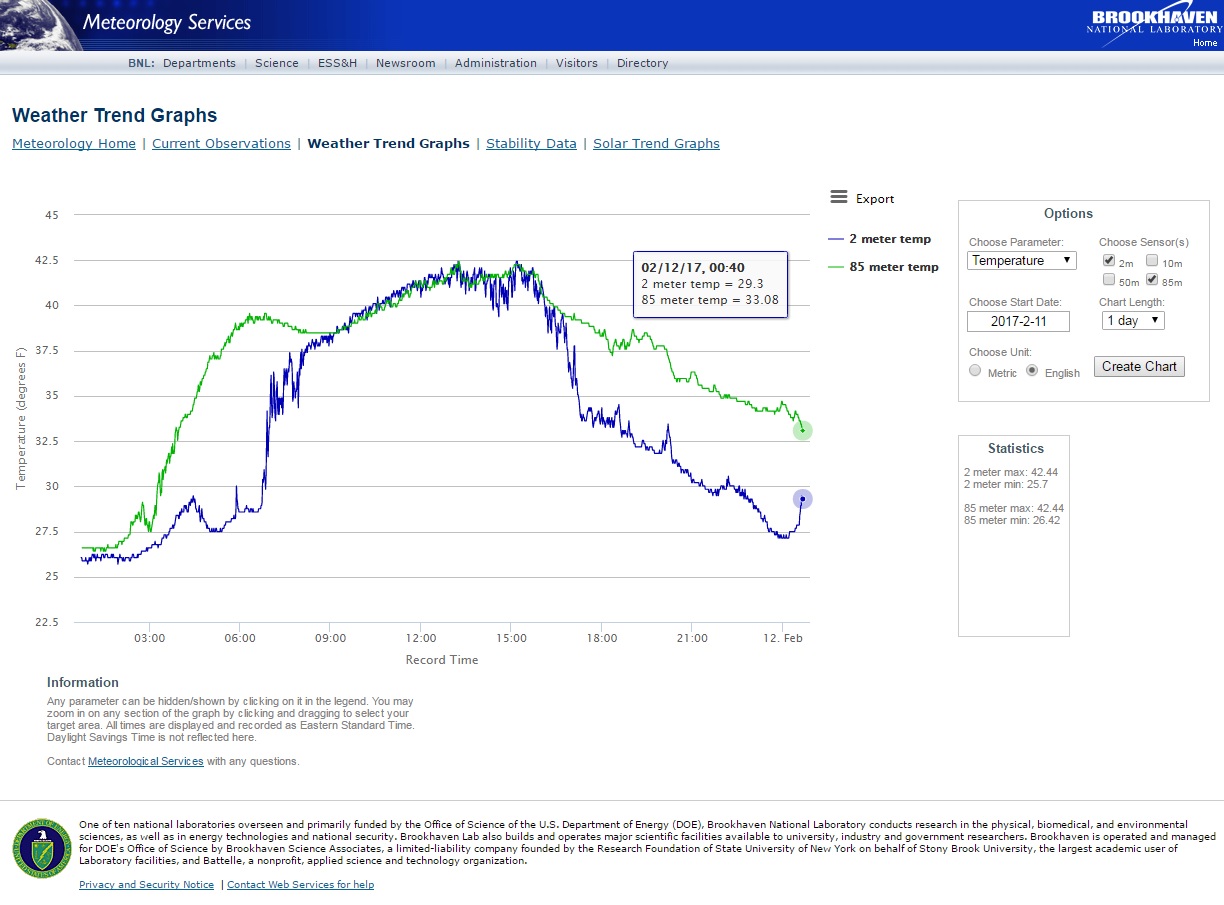Screen dimensions: 1224x905
Task: Enable the 10m sensor checkbox
Action: coord(1152,260)
